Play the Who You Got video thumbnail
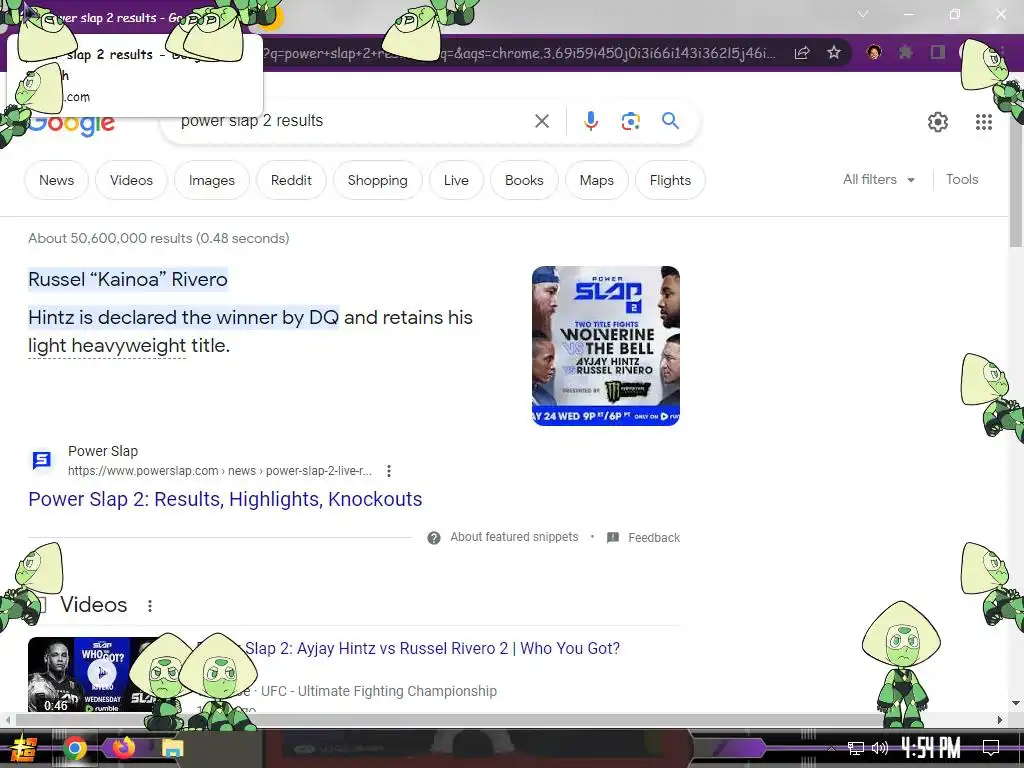This screenshot has width=1024, height=768. pyautogui.click(x=101, y=674)
